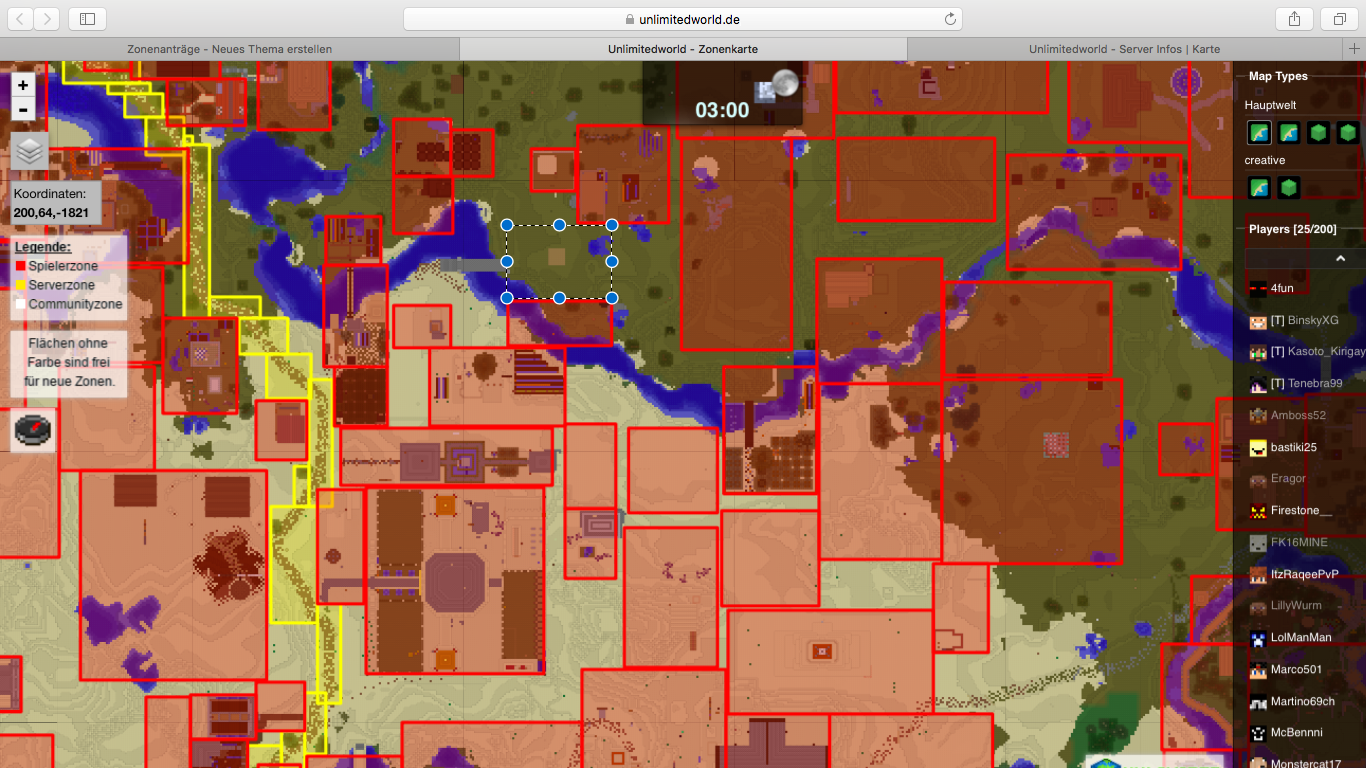Viewport: 1366px width, 768px height.
Task: Open the map layers control
Action: [x=30, y=151]
